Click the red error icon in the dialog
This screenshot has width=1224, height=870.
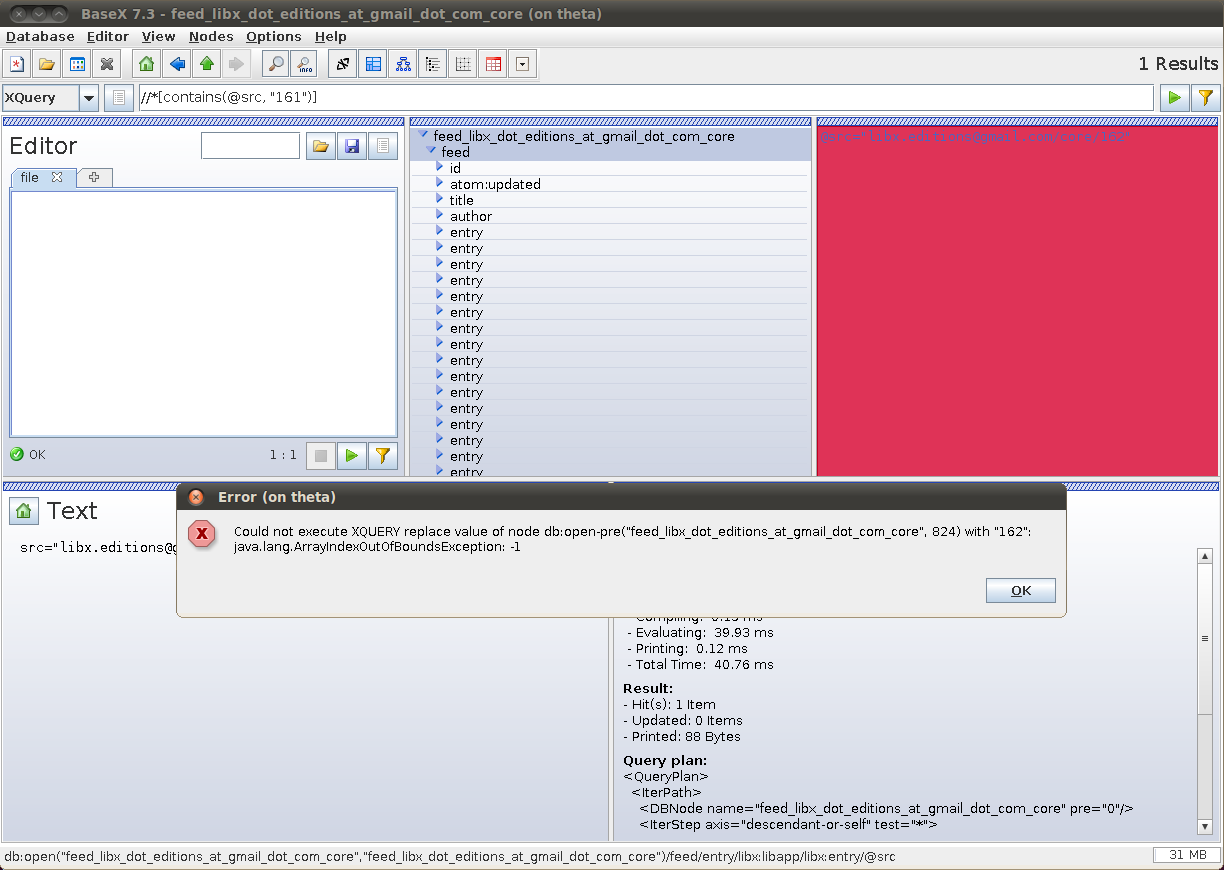[203, 535]
